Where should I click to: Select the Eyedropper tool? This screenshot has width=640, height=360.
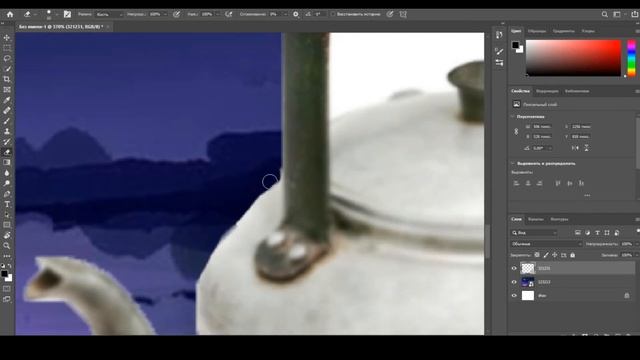coord(7,100)
